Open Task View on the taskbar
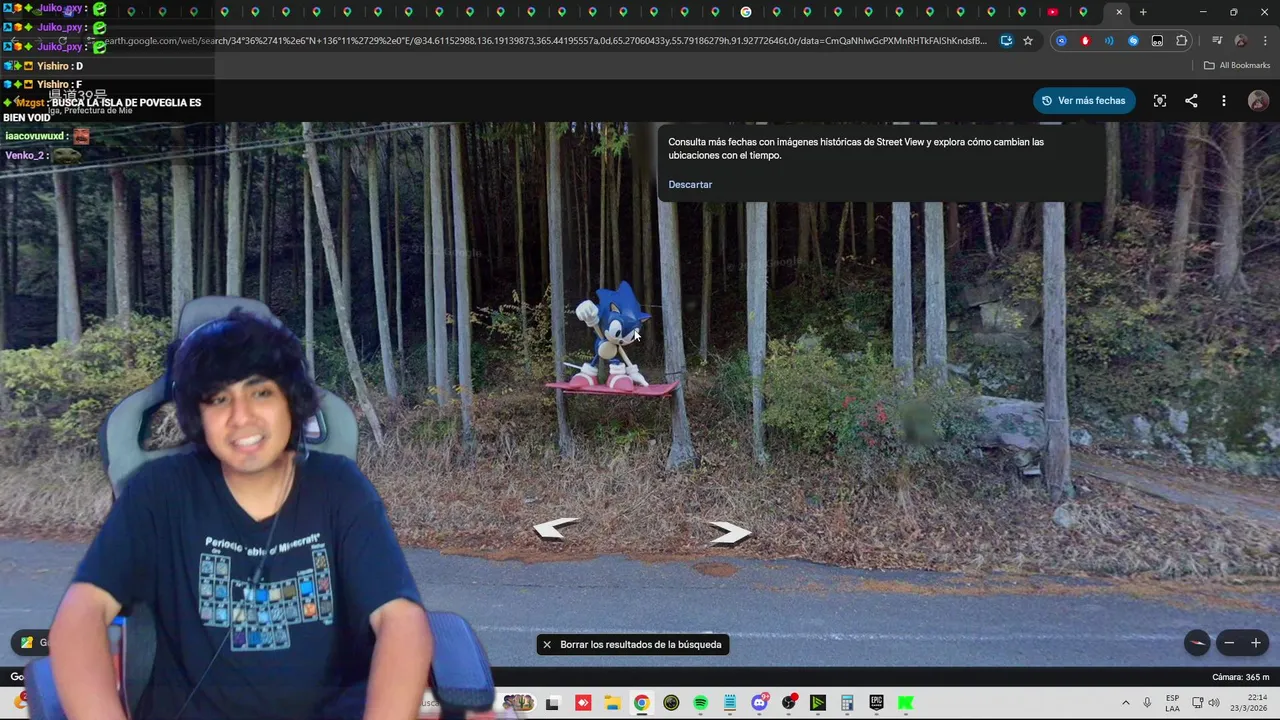 [x=552, y=703]
